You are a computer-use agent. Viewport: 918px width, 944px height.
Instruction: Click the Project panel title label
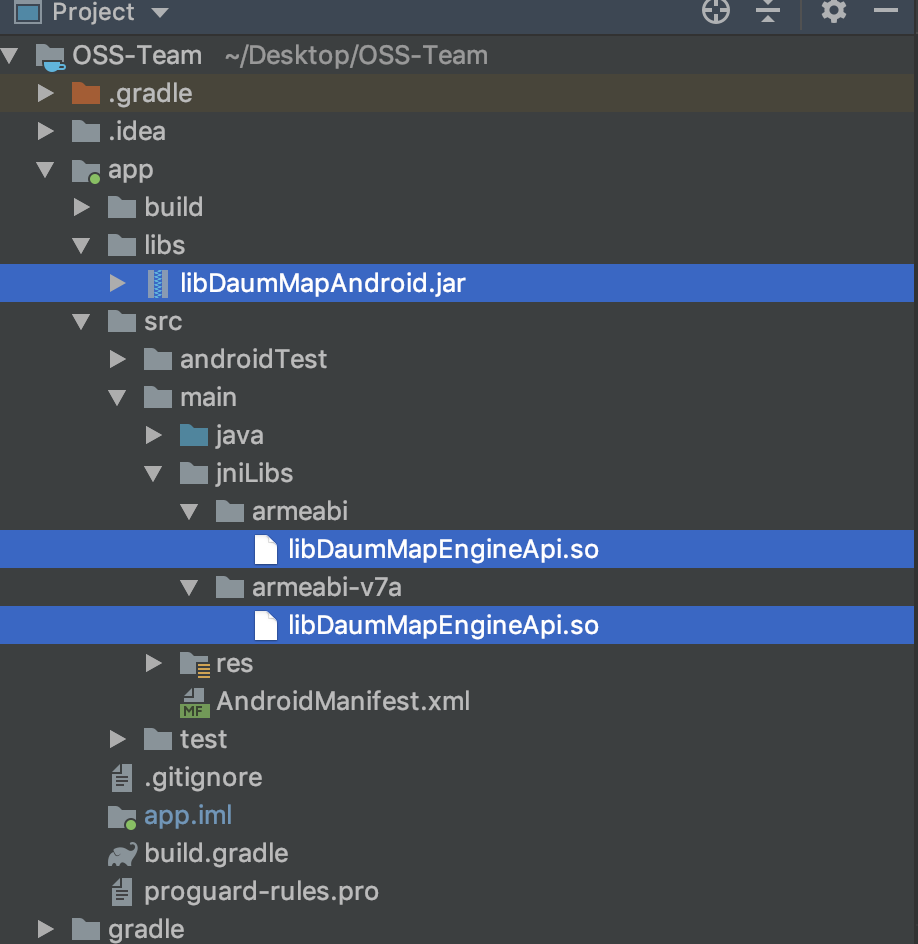pos(93,12)
